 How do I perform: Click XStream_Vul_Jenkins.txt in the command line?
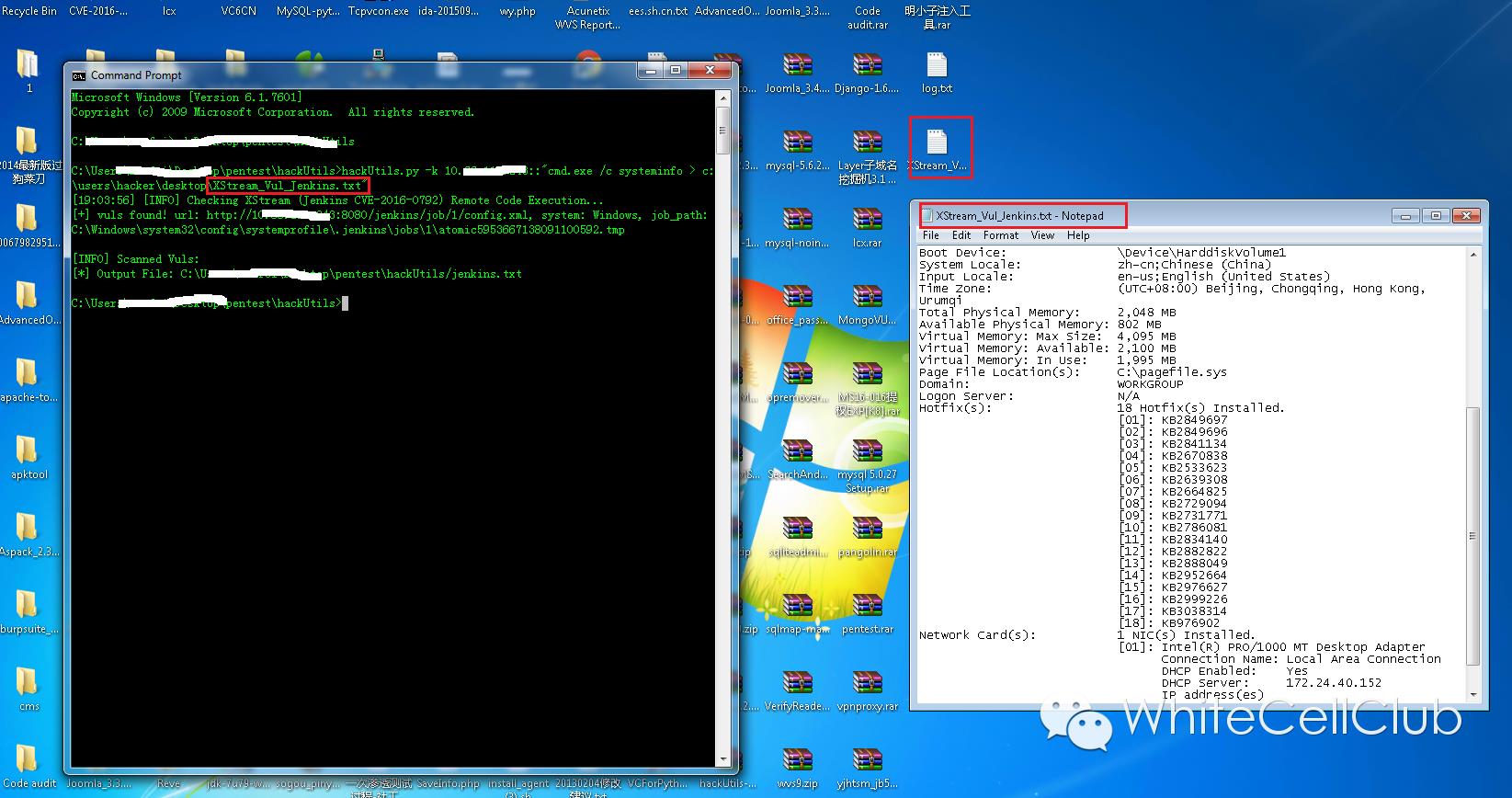click(288, 186)
